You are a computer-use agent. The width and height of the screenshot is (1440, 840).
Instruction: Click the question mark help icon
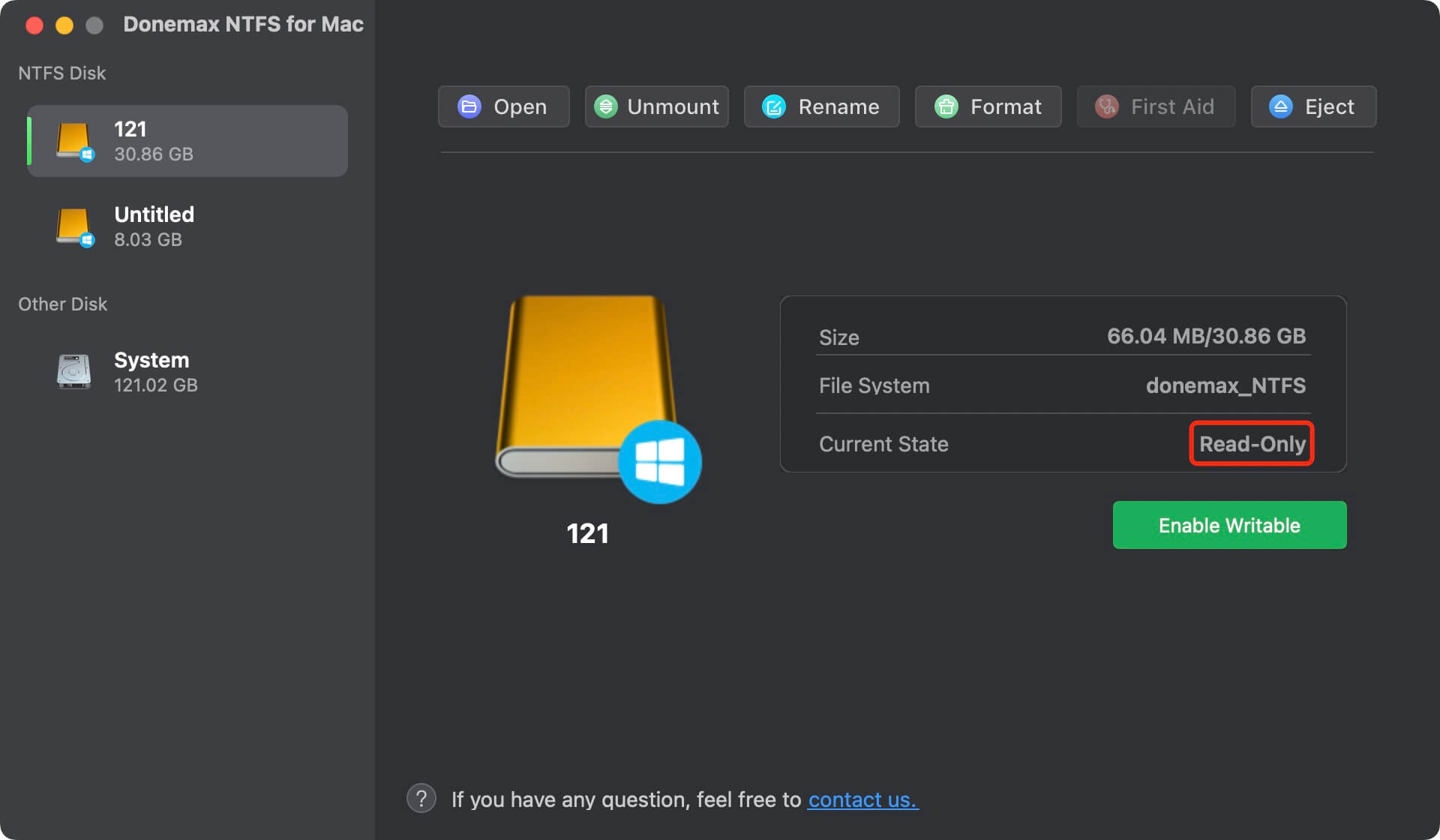(421, 798)
